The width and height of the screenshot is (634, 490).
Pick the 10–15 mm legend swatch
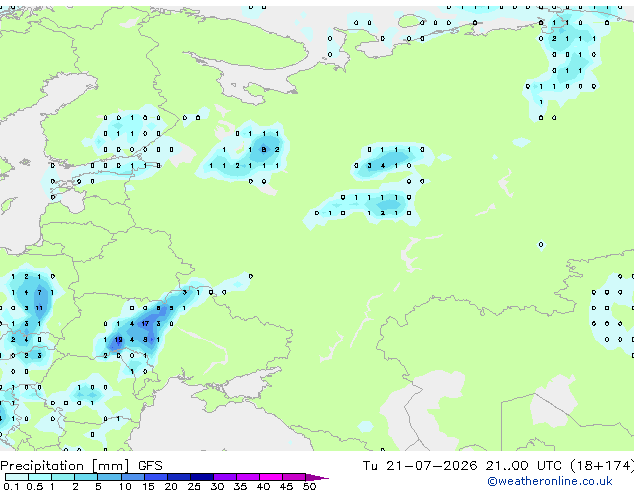pyautogui.click(x=132, y=477)
